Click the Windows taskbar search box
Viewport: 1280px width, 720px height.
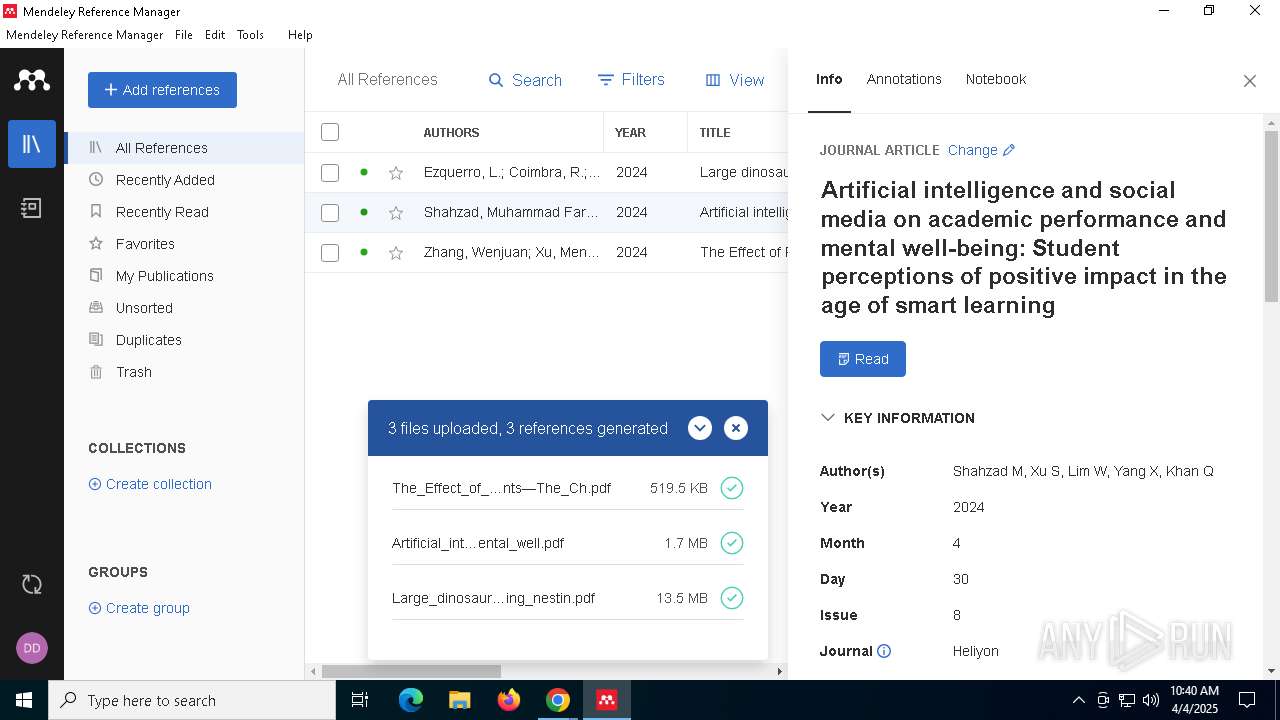[192, 700]
